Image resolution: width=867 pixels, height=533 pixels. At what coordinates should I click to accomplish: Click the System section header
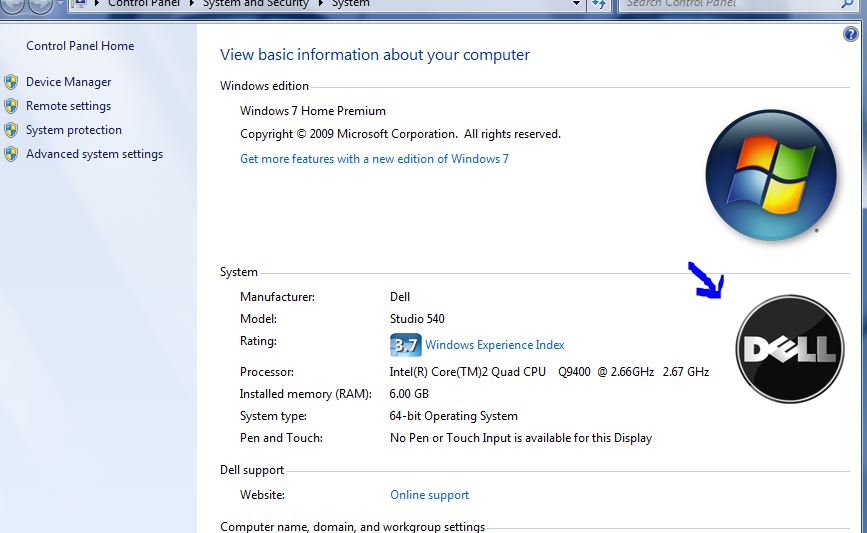pyautogui.click(x=239, y=272)
